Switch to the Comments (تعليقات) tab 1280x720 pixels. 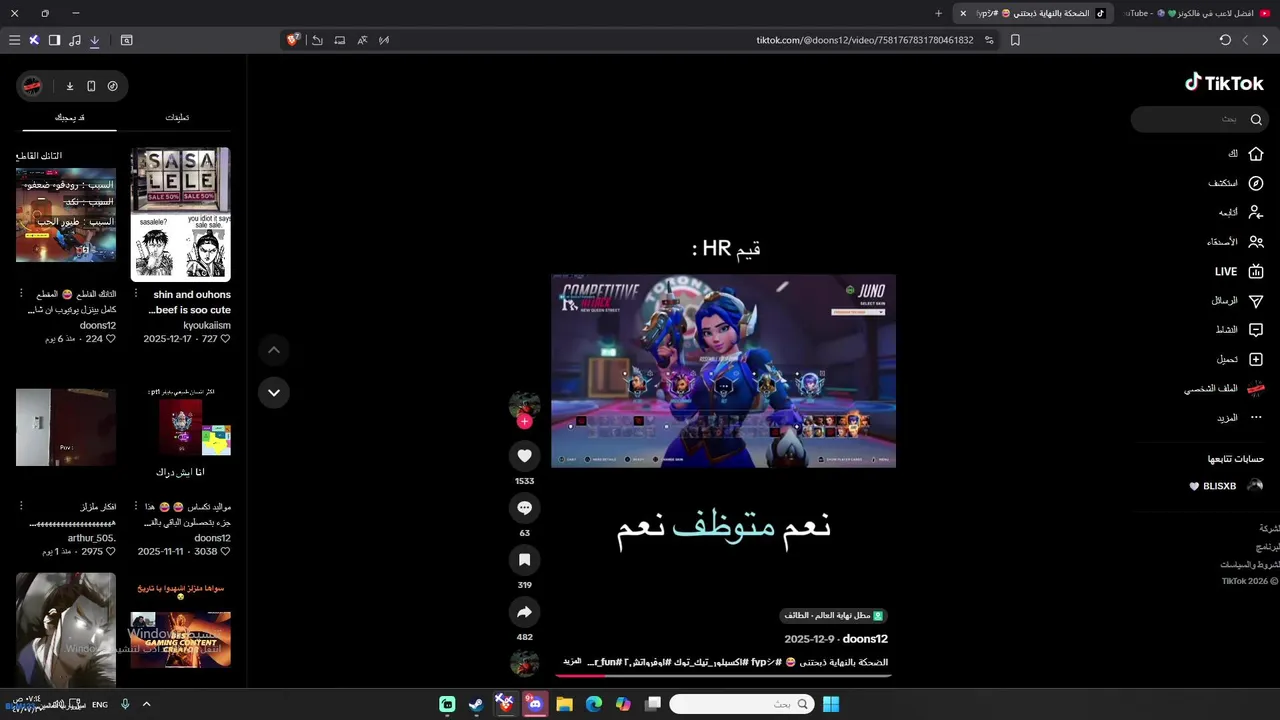pos(177,117)
